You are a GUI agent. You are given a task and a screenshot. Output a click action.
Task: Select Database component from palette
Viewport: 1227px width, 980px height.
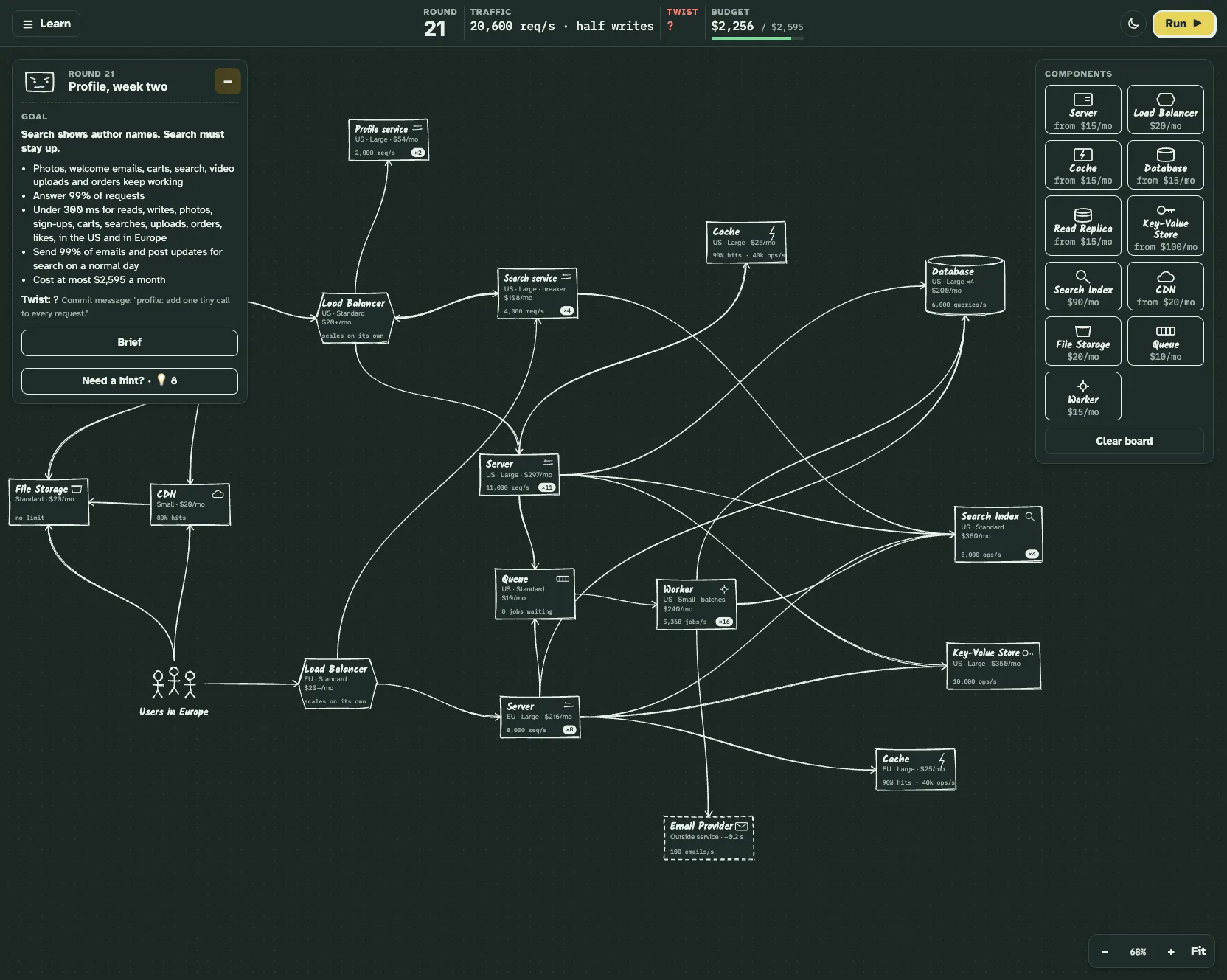coord(1165,165)
